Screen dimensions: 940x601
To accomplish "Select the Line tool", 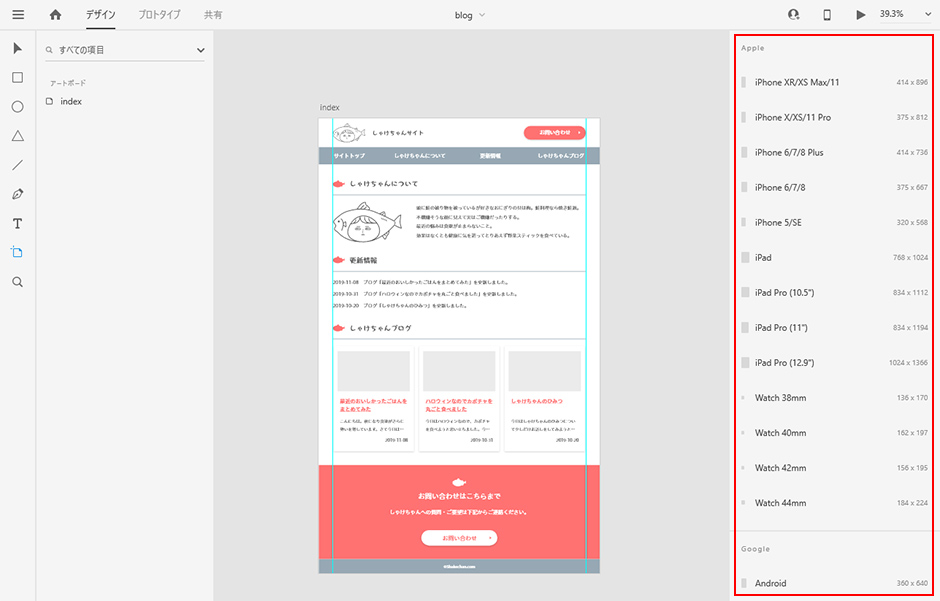I will [x=17, y=165].
